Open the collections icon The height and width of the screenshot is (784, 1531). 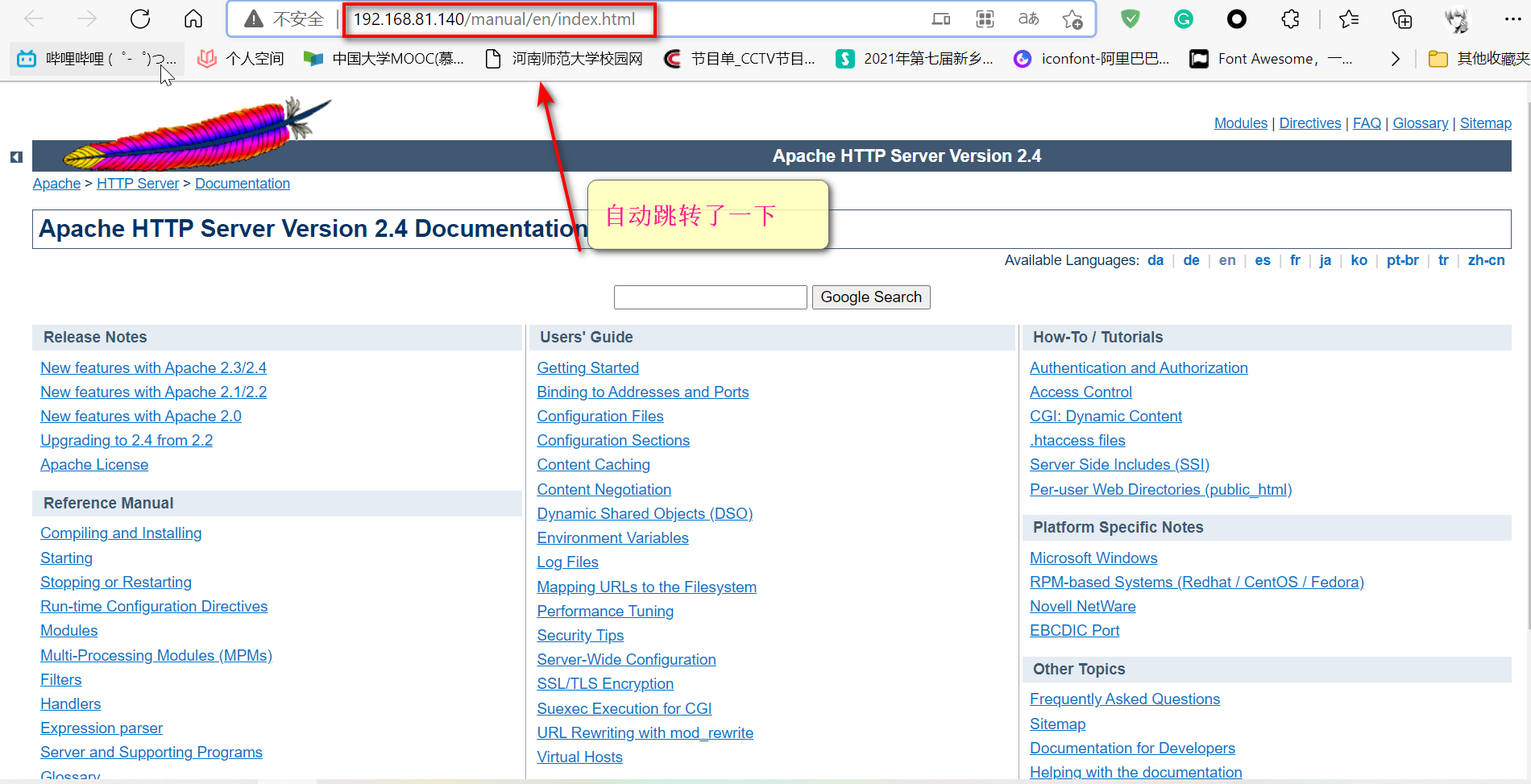pyautogui.click(x=1402, y=19)
